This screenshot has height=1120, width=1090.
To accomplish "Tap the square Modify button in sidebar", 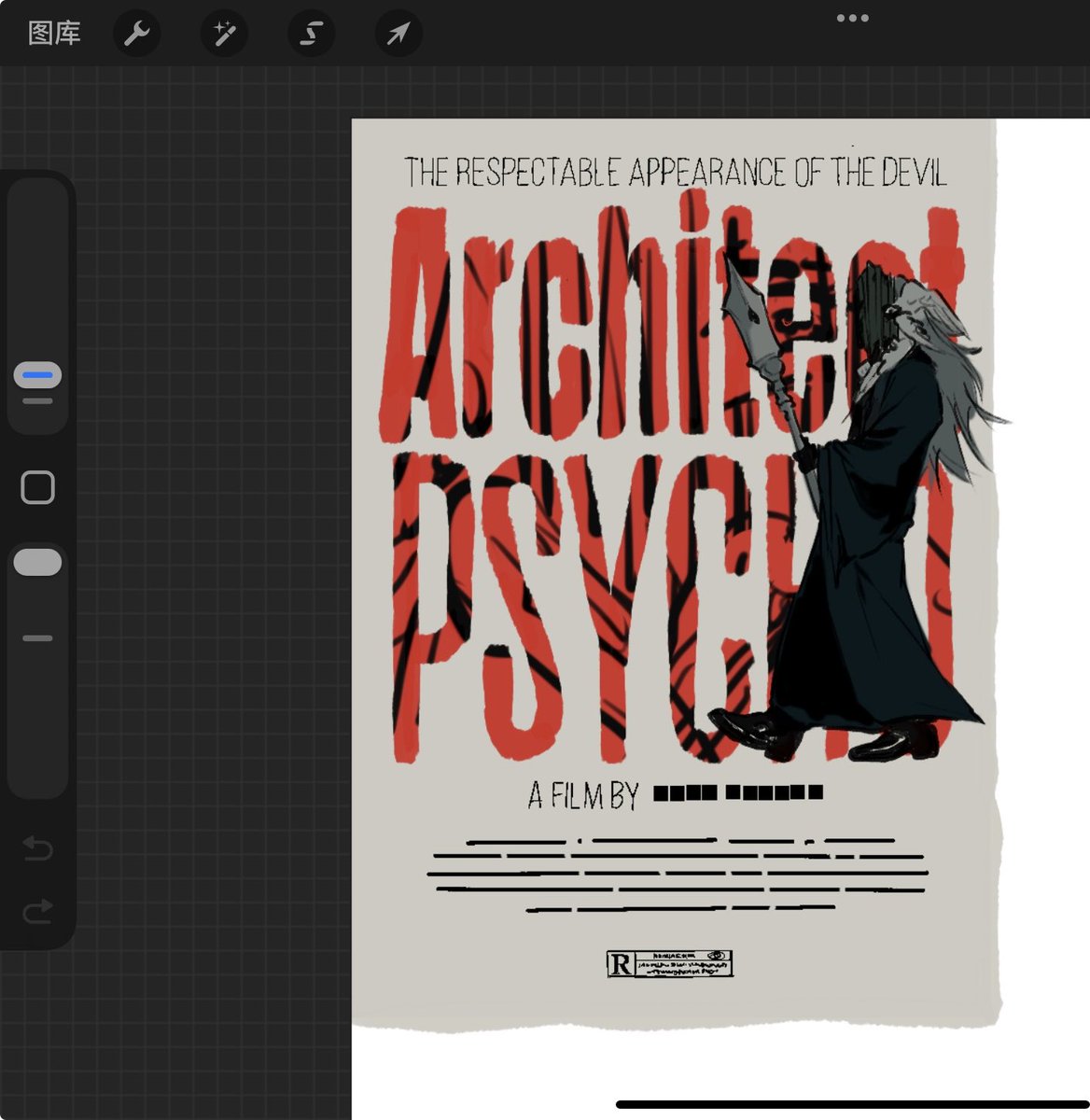I will coord(37,487).
